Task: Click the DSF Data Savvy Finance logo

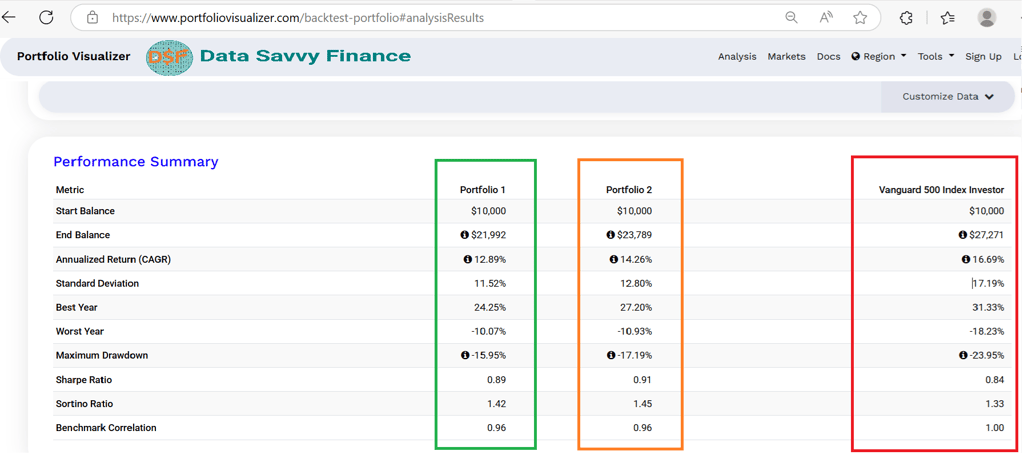Action: pos(279,57)
